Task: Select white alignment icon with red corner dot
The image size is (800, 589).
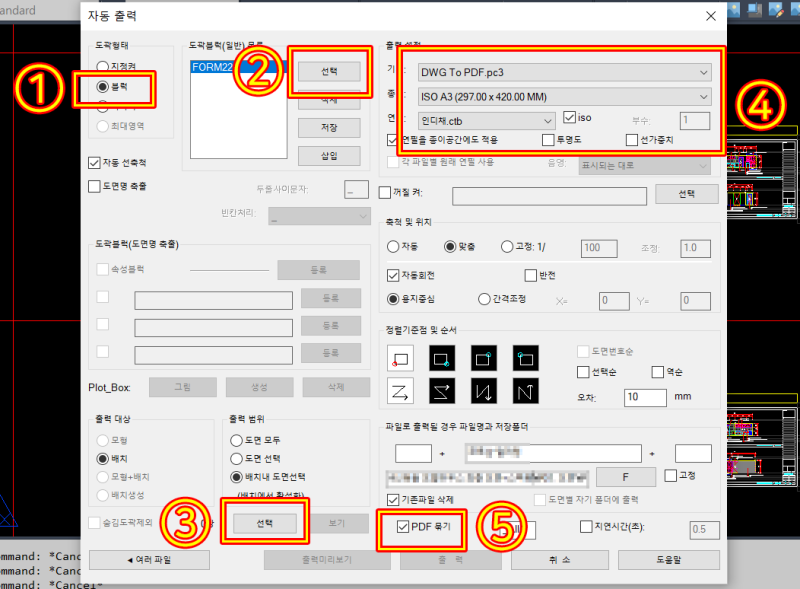Action: [x=401, y=357]
